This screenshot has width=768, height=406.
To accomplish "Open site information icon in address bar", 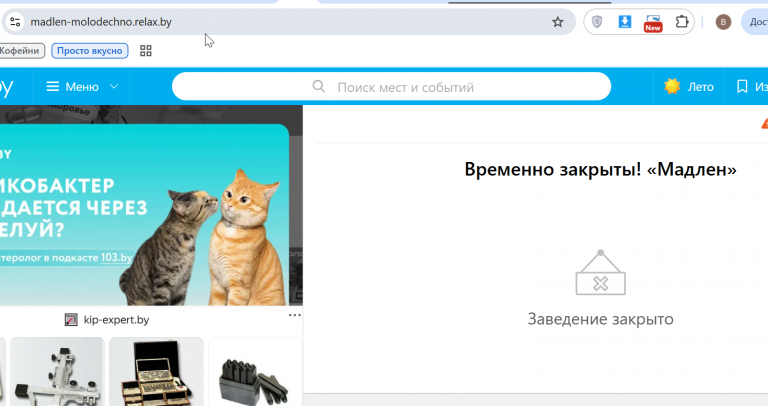I will [x=15, y=22].
